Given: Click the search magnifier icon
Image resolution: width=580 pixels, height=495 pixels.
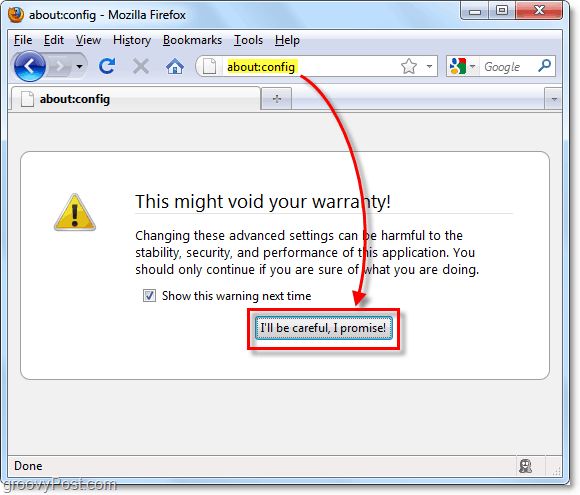Looking at the screenshot, I should click(544, 66).
